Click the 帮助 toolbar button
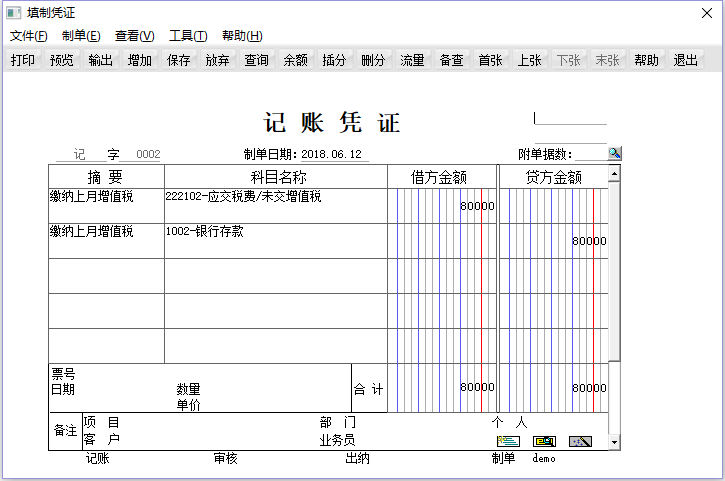Viewport: 725px width, 481px height. point(646,60)
